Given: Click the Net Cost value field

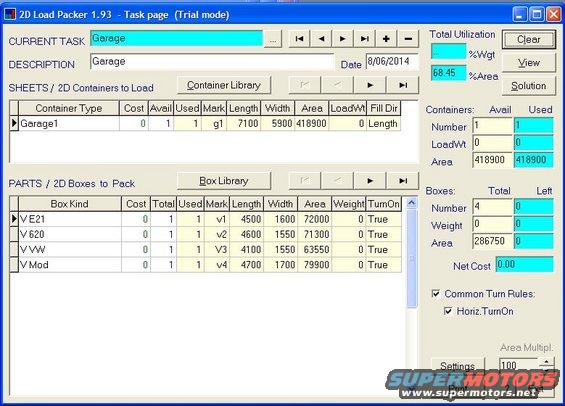Looking at the screenshot, I should [524, 264].
